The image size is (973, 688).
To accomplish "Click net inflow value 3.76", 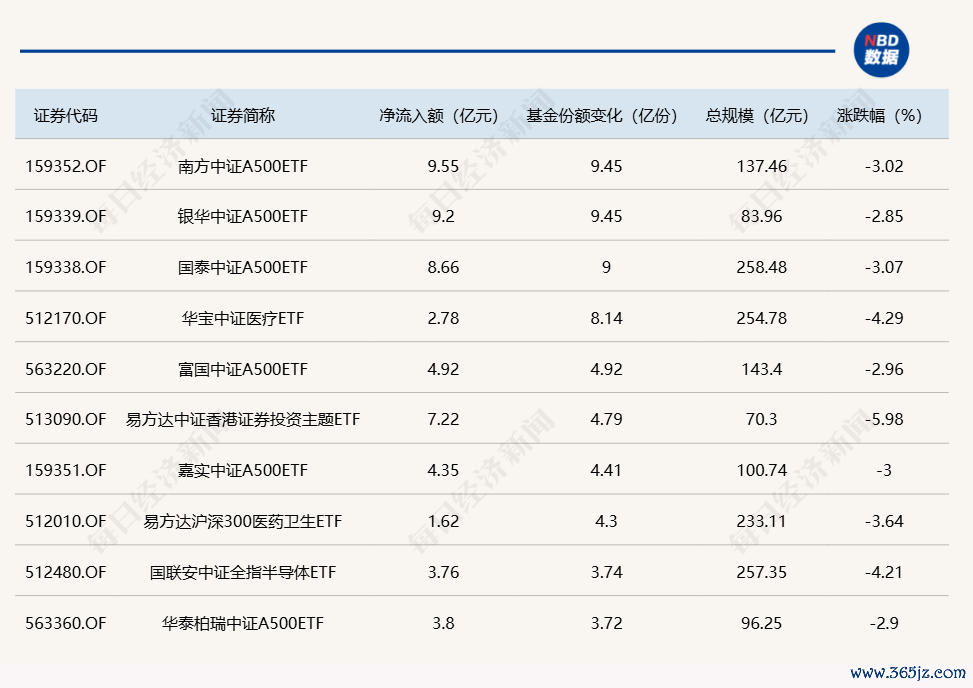I will click(x=443, y=572).
